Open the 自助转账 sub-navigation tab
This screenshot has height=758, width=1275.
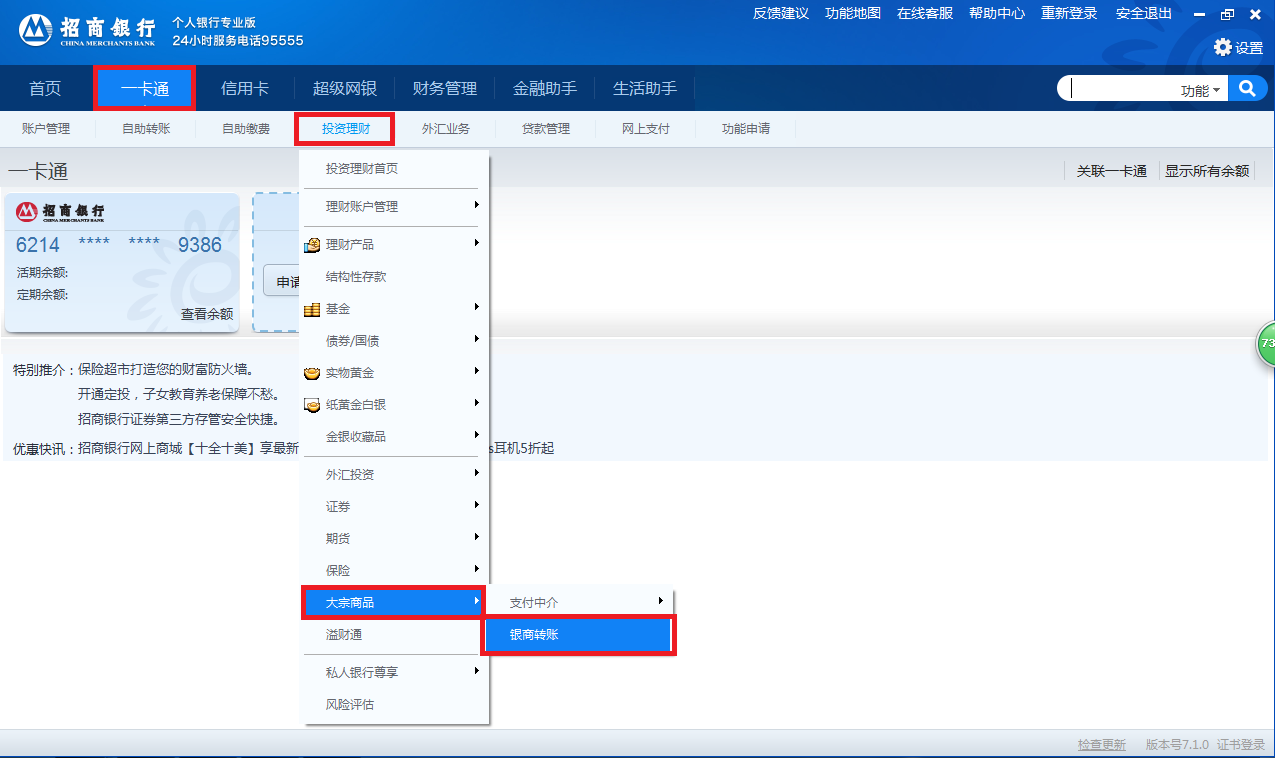pyautogui.click(x=146, y=129)
